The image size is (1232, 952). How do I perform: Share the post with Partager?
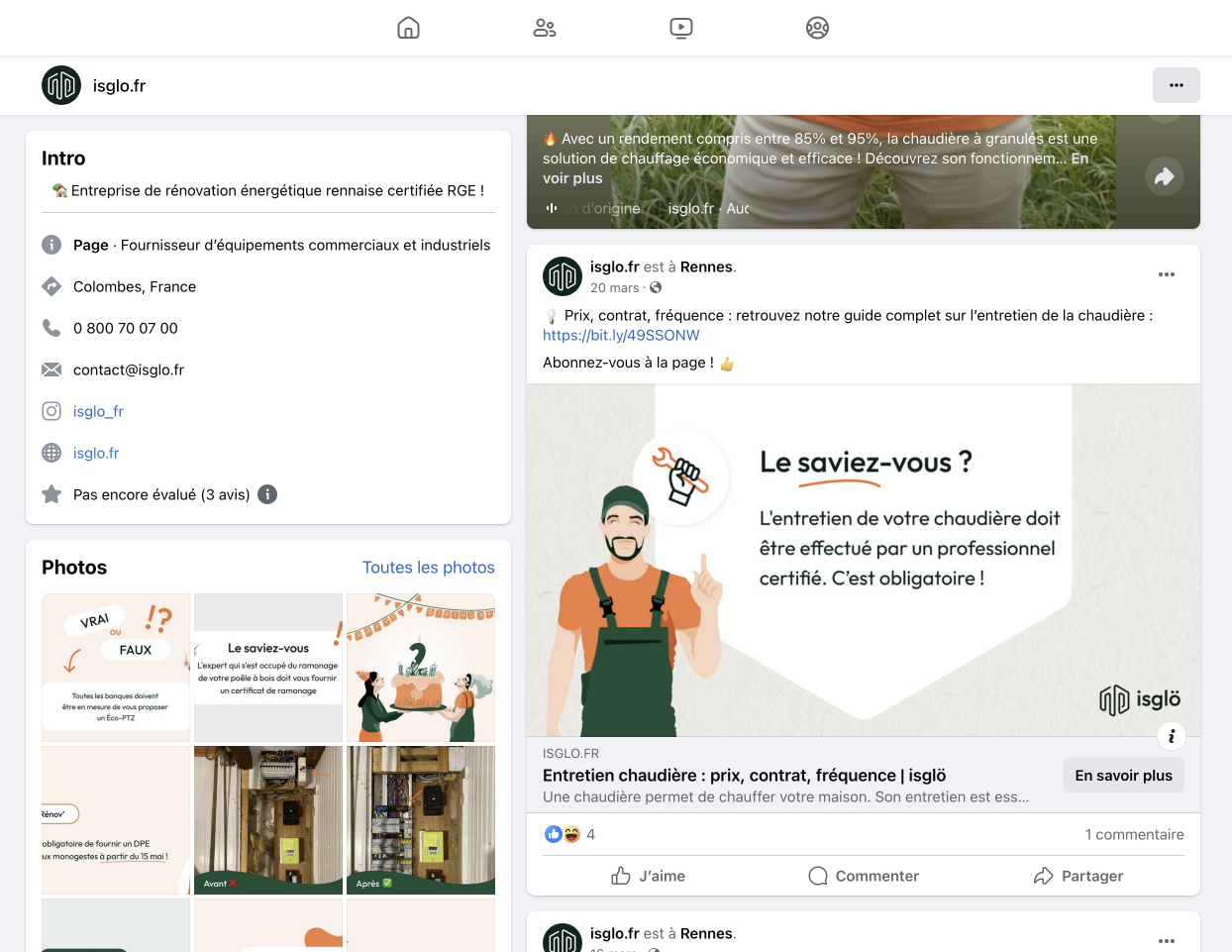tap(1078, 876)
